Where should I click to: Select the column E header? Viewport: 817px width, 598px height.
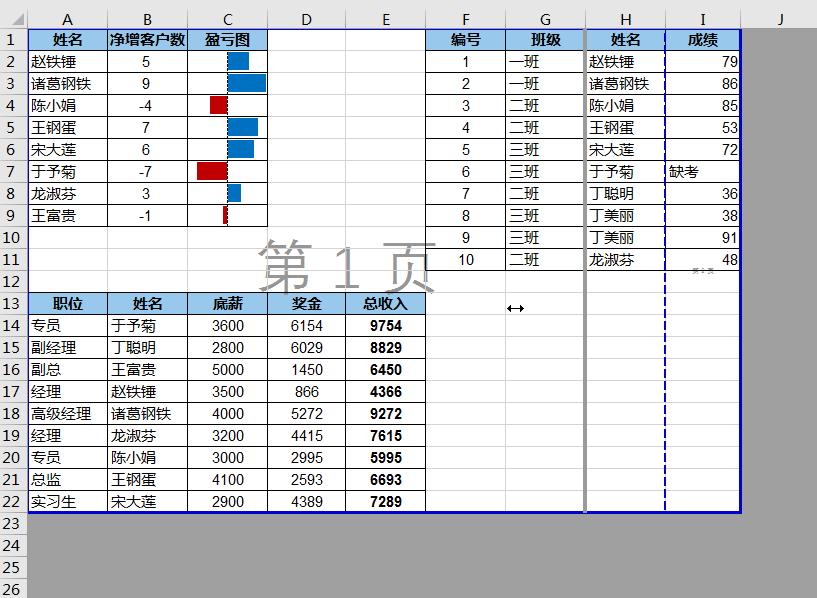pos(386,19)
